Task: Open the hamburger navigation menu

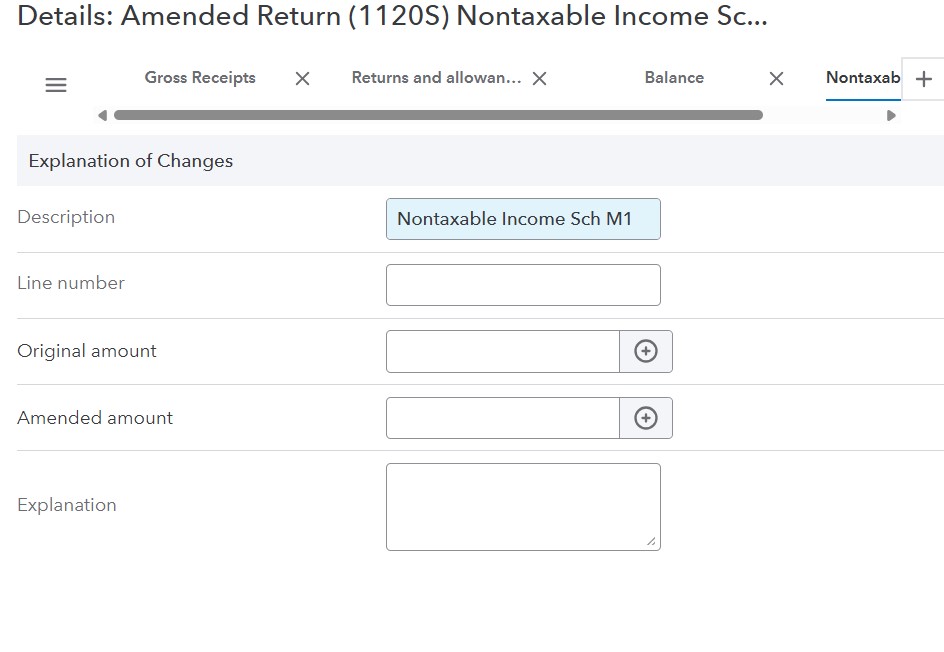Action: pyautogui.click(x=55, y=85)
